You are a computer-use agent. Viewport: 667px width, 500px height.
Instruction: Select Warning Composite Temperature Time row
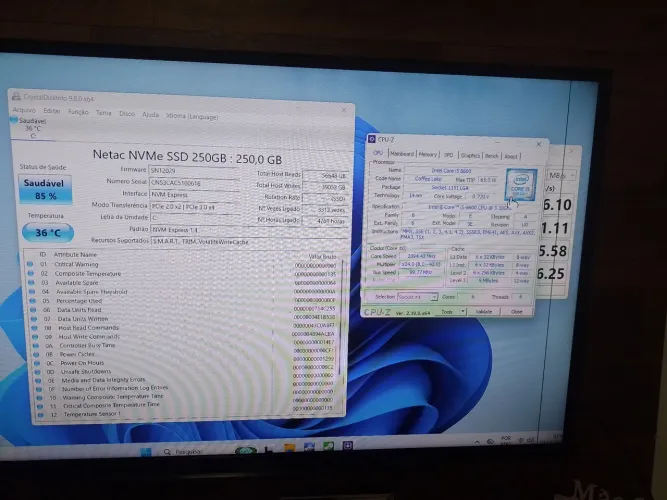pyautogui.click(x=188, y=396)
